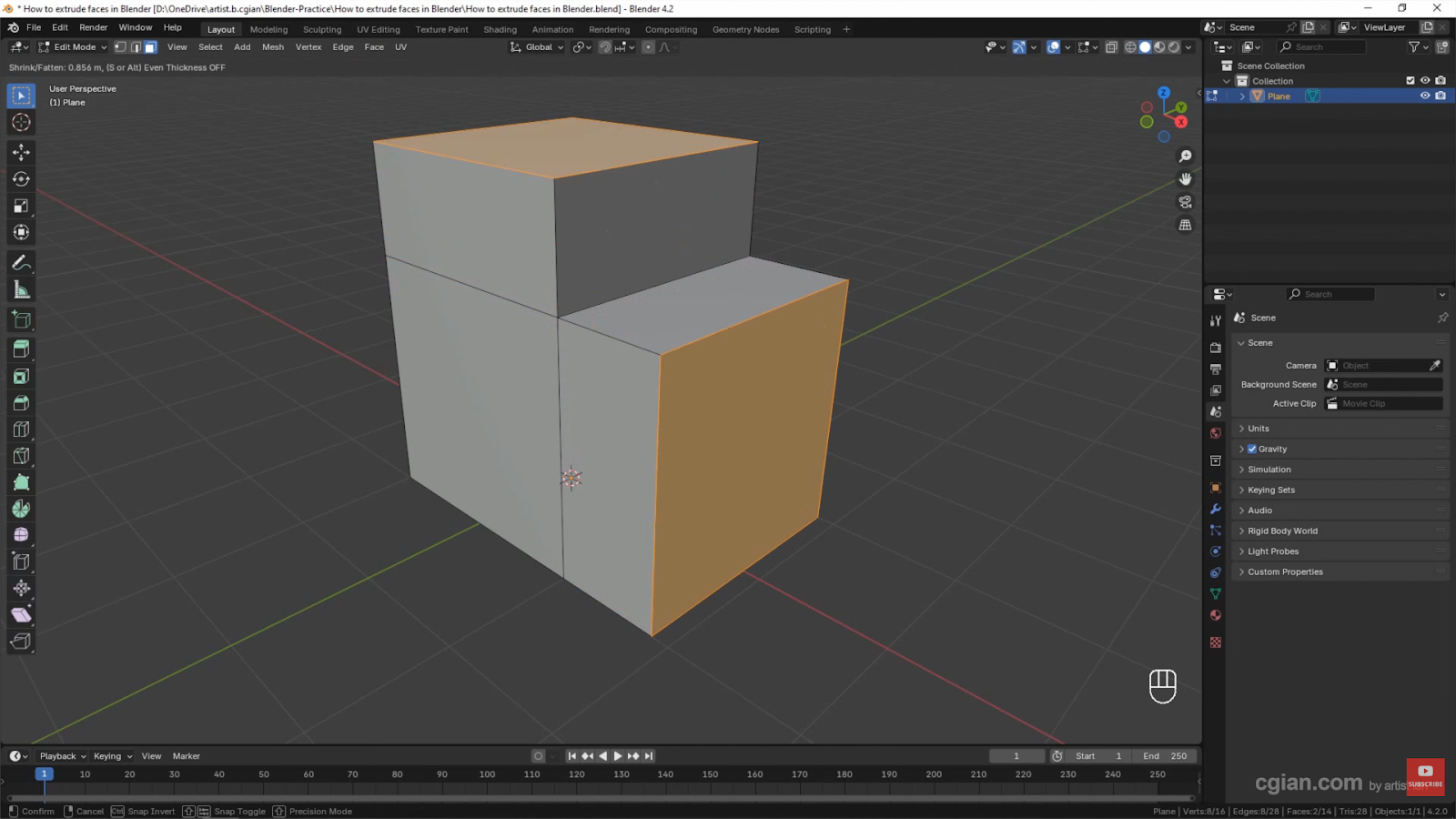
Task: Enable rendered viewport shading mode
Action: [1174, 47]
